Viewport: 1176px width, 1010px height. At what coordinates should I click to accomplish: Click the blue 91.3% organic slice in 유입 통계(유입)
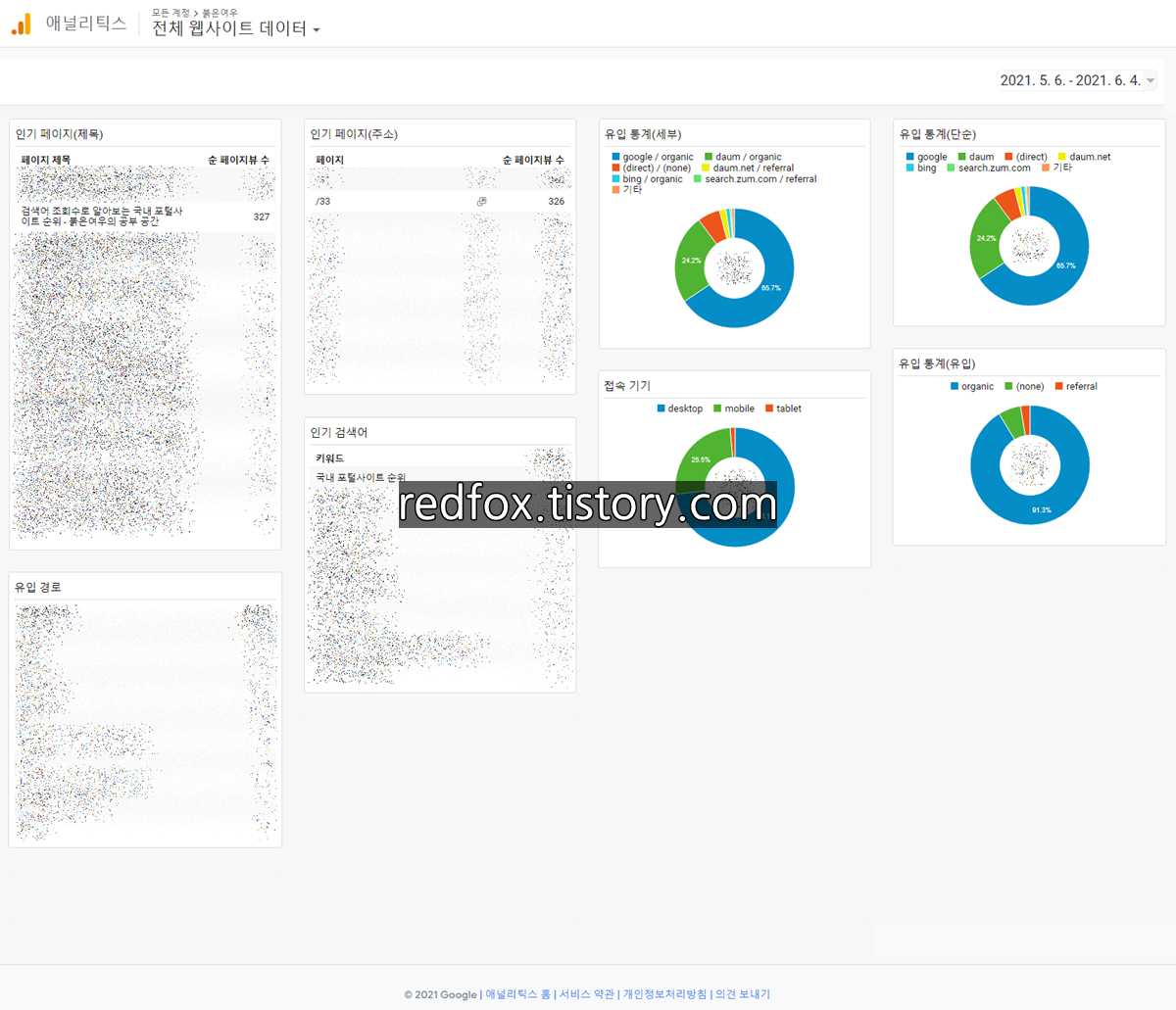click(x=1041, y=509)
